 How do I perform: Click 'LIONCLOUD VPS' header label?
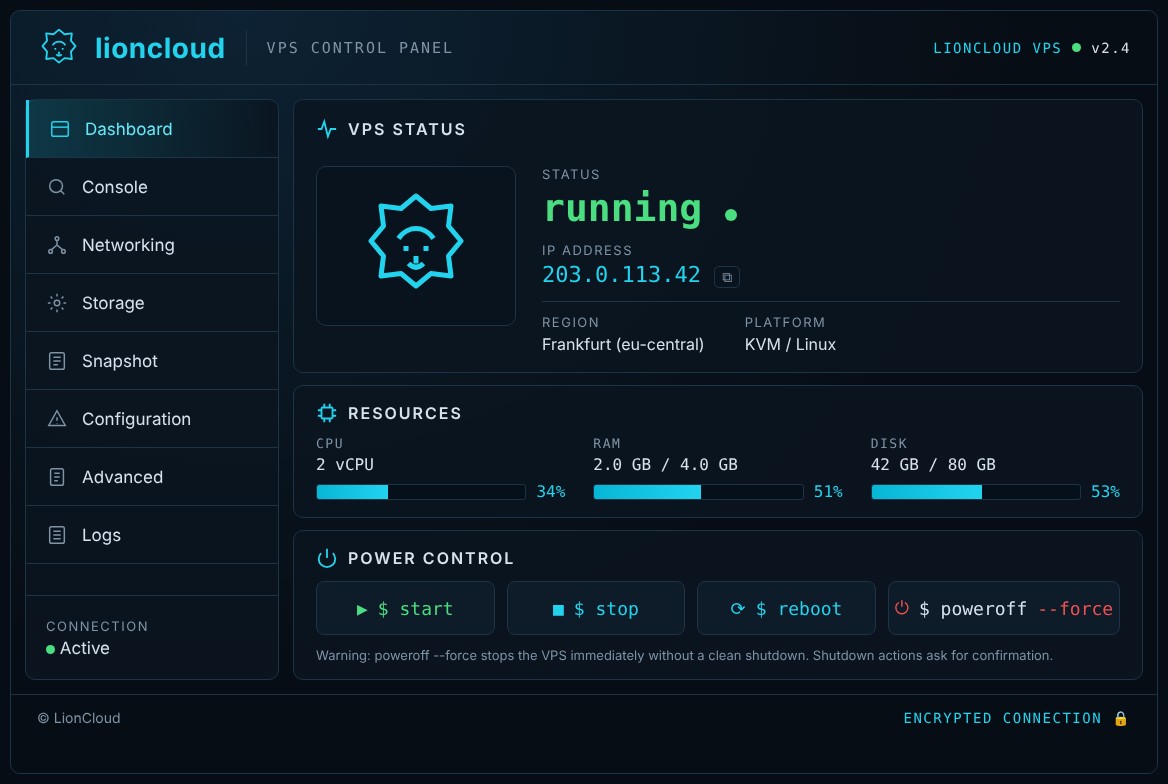(997, 48)
